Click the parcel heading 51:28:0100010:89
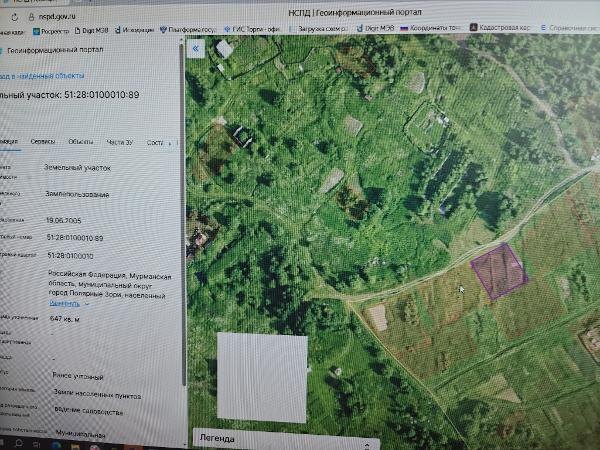Screen dimensions: 600x450 tap(102, 95)
